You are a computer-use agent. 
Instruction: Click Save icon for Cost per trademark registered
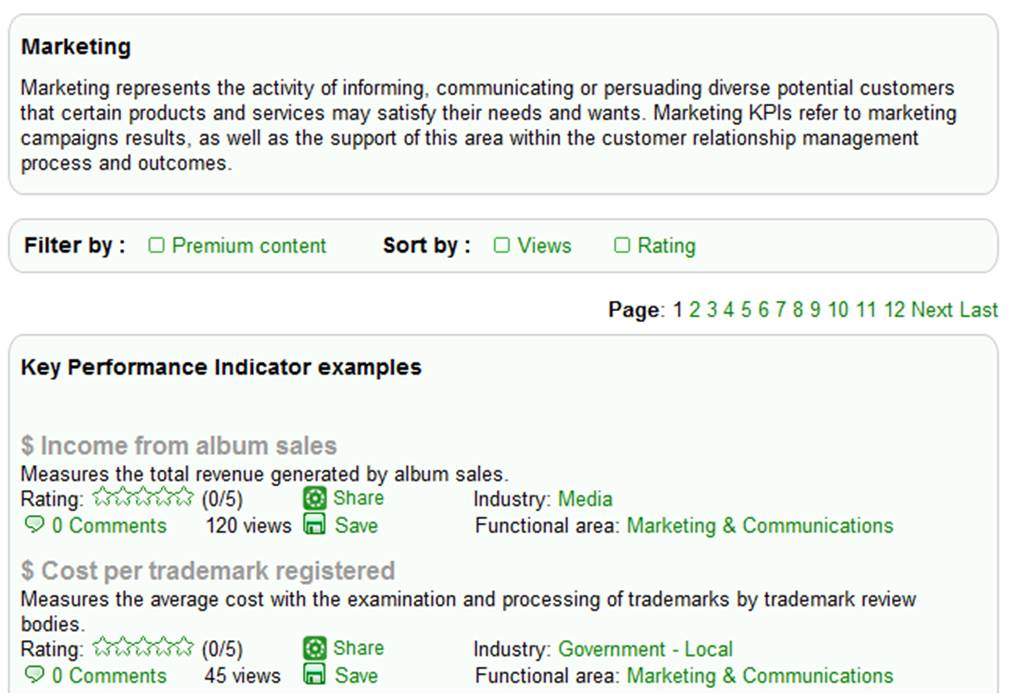coord(314,675)
